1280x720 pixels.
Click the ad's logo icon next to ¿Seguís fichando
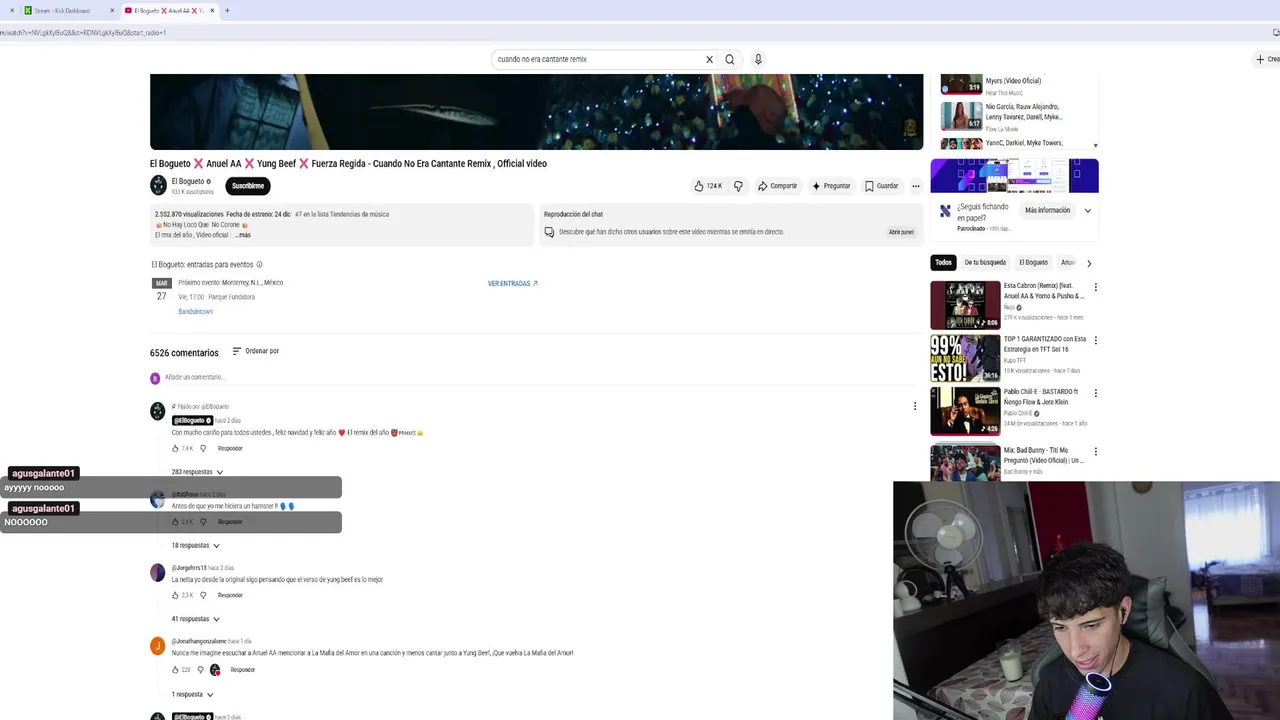click(x=945, y=211)
